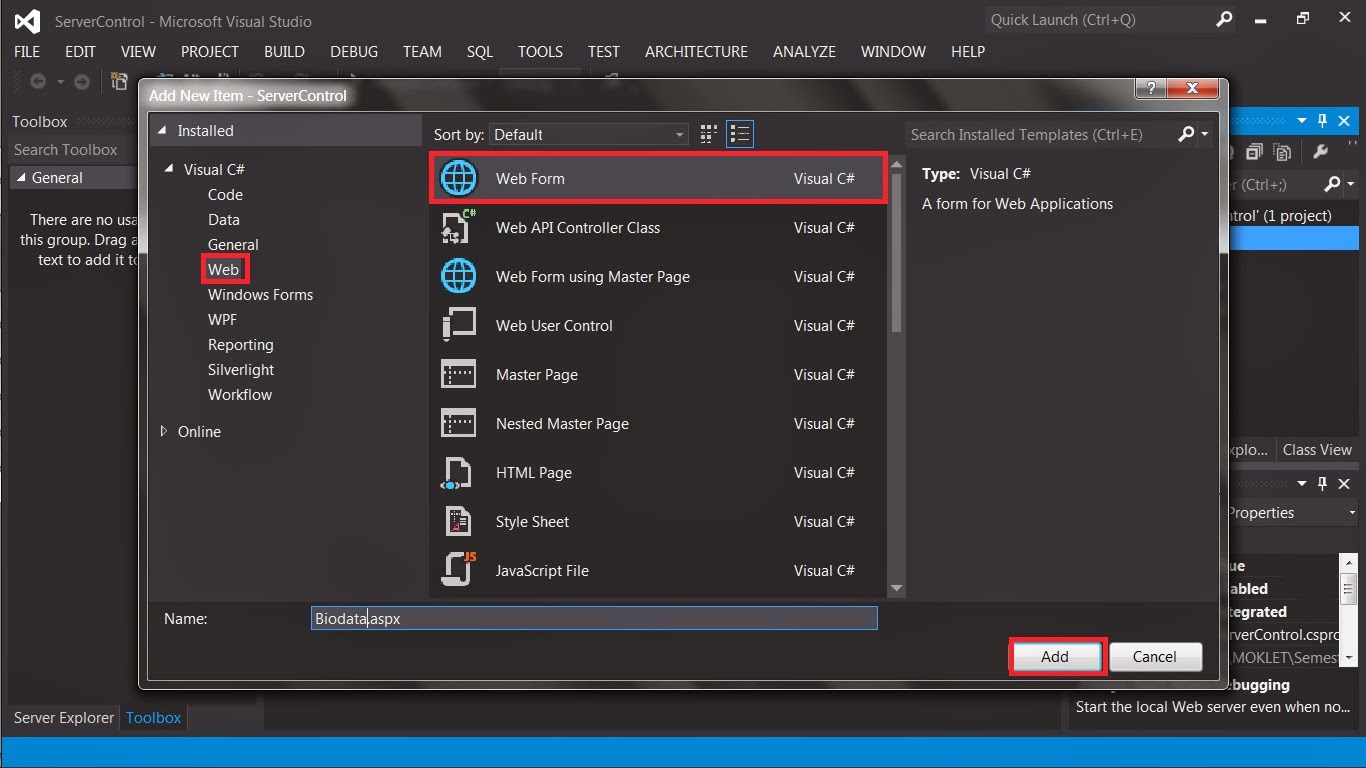This screenshot has height=768, width=1366.
Task: Select the Reporting category
Action: click(x=240, y=345)
